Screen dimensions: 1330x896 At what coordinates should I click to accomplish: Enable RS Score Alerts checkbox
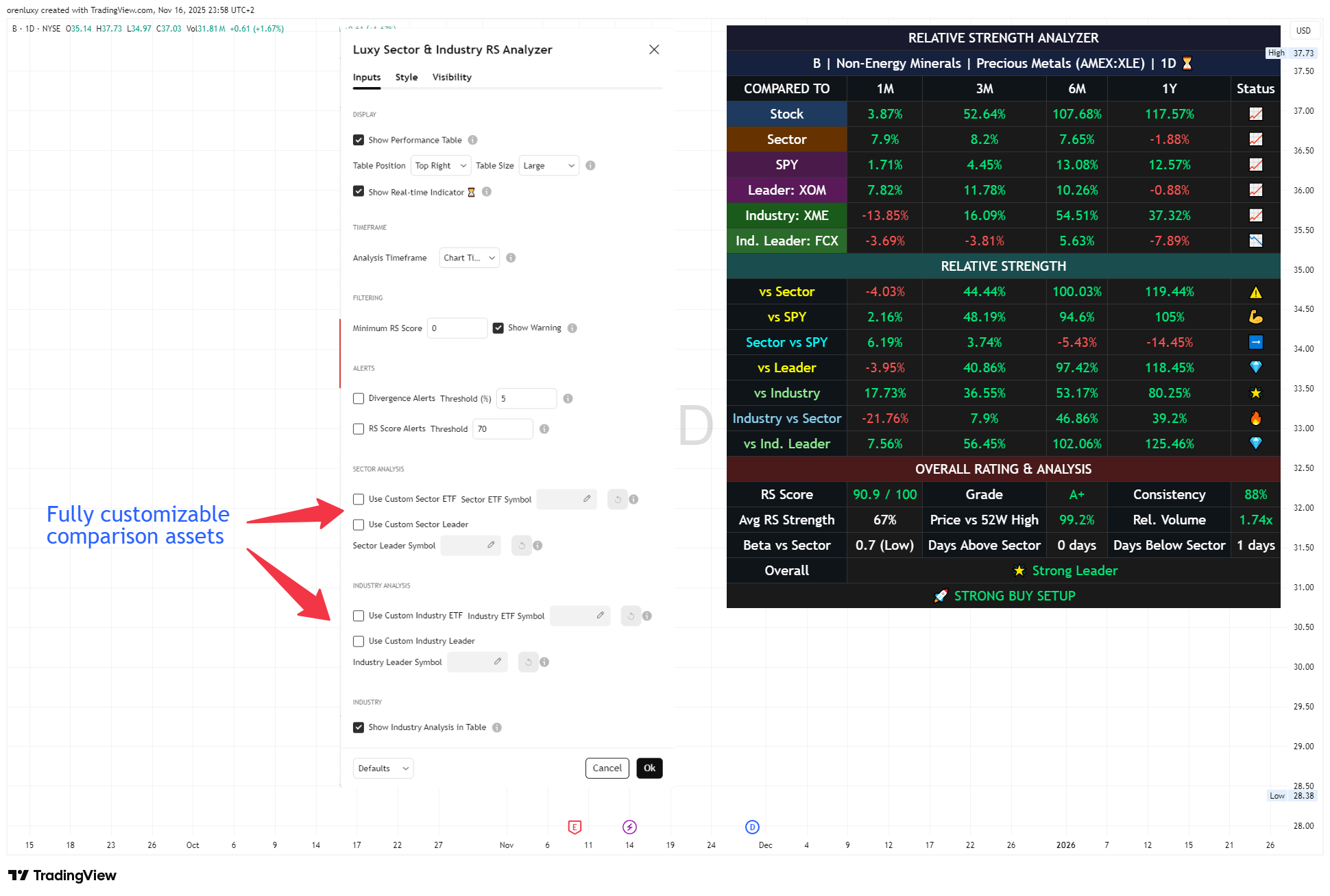pyautogui.click(x=359, y=428)
